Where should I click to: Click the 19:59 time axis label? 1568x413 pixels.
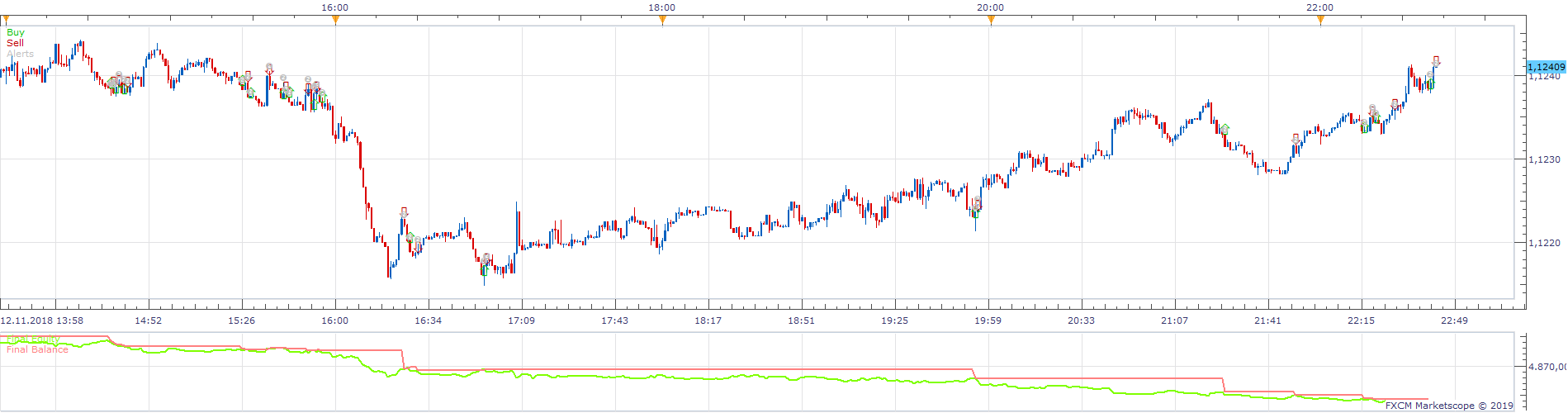[x=988, y=320]
